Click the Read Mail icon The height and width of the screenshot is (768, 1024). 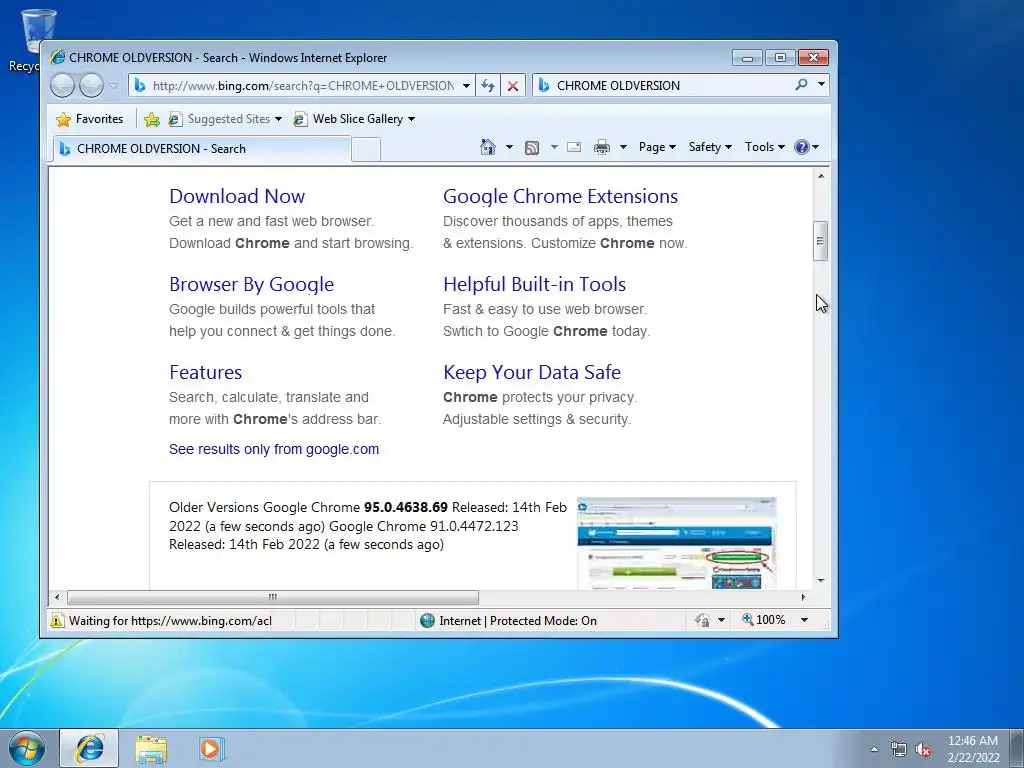574,147
